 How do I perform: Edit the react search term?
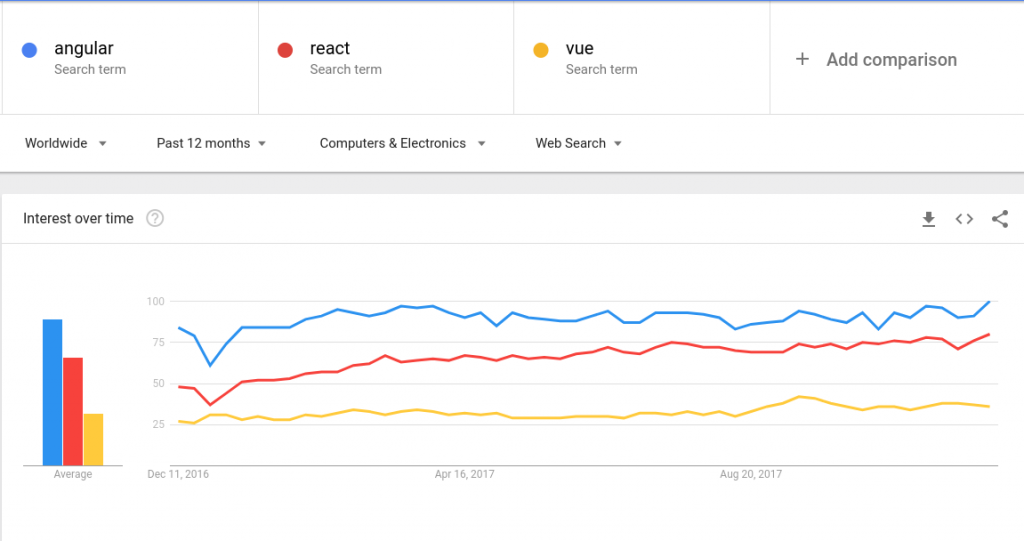pos(330,48)
